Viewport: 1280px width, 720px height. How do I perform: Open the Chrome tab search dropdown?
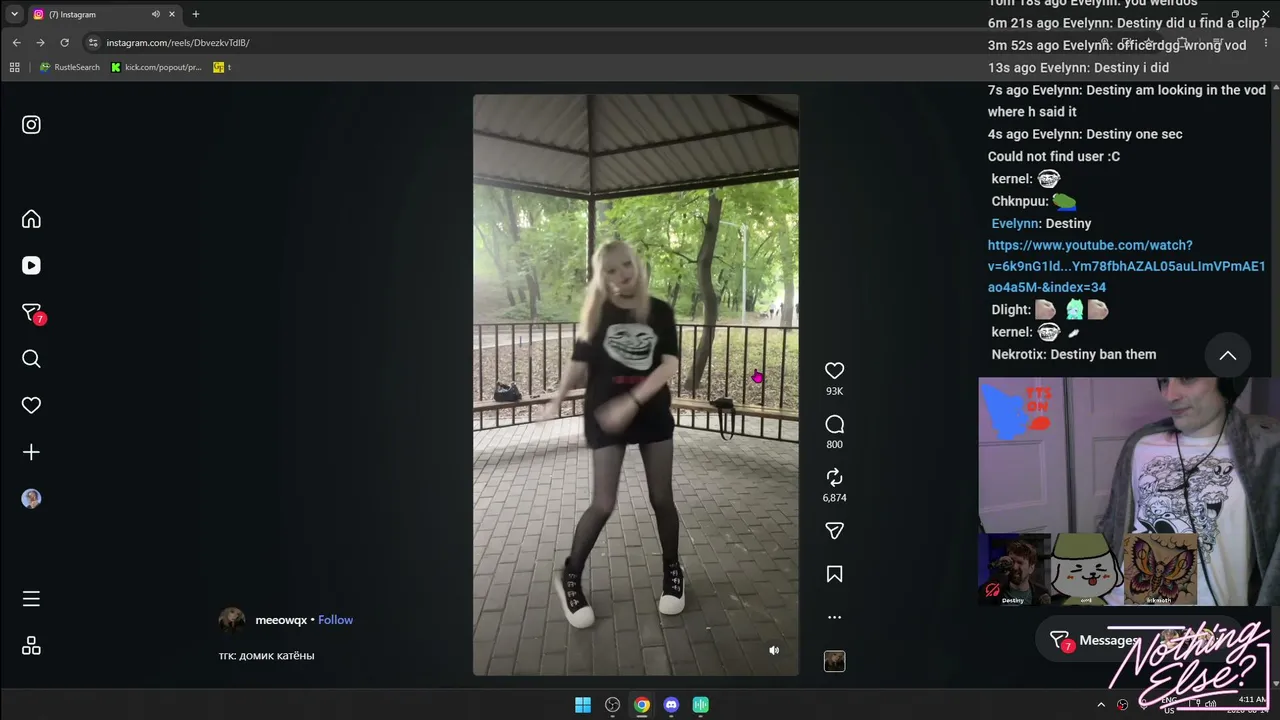[14, 14]
